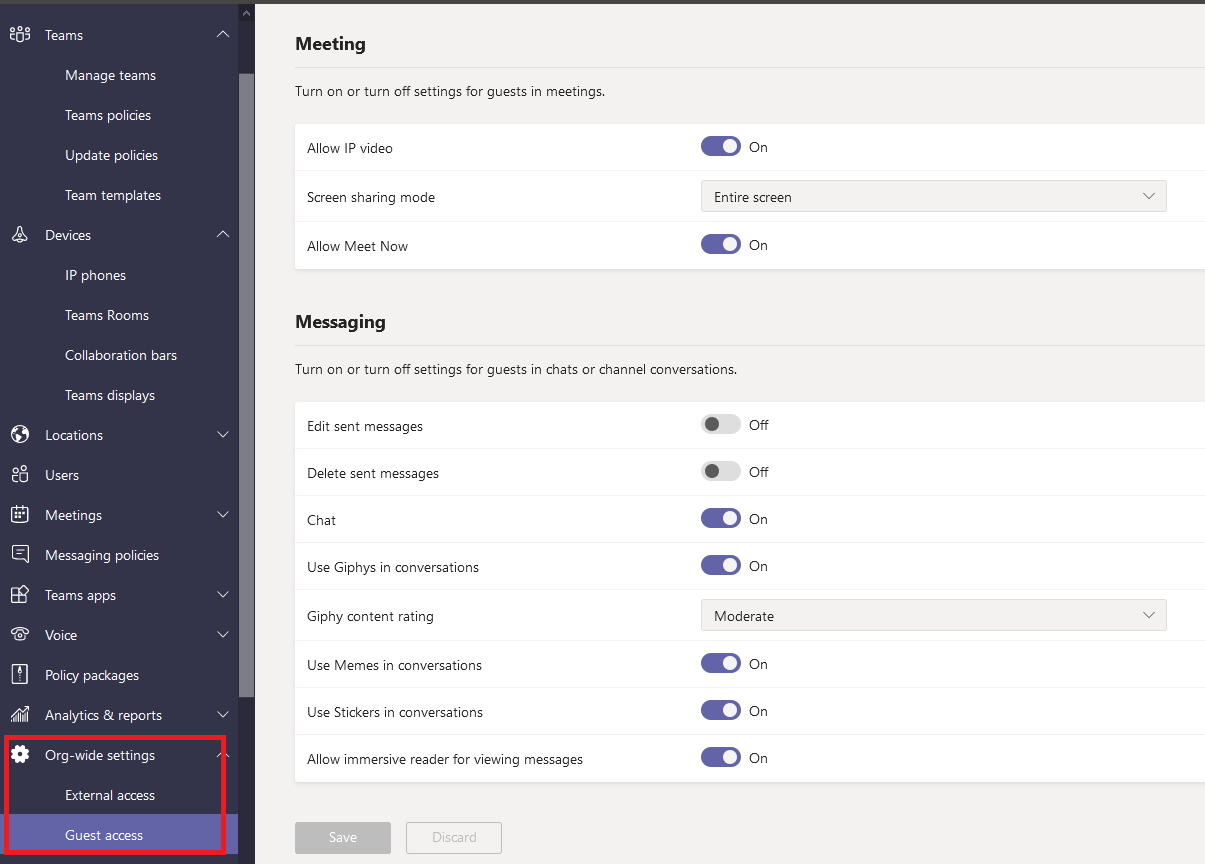Click the Users icon in sidebar

click(20, 475)
